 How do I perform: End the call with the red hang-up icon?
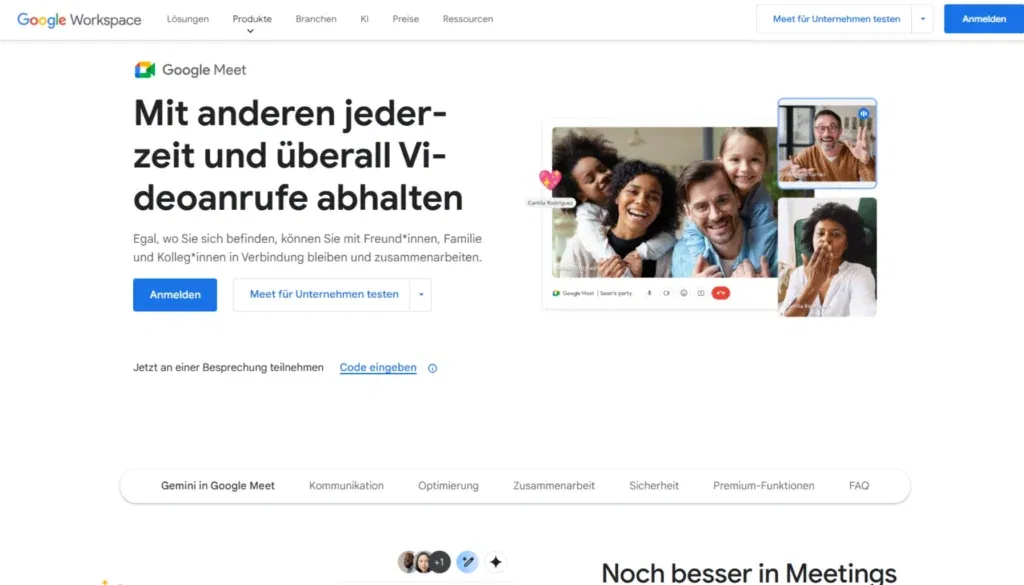(x=721, y=293)
